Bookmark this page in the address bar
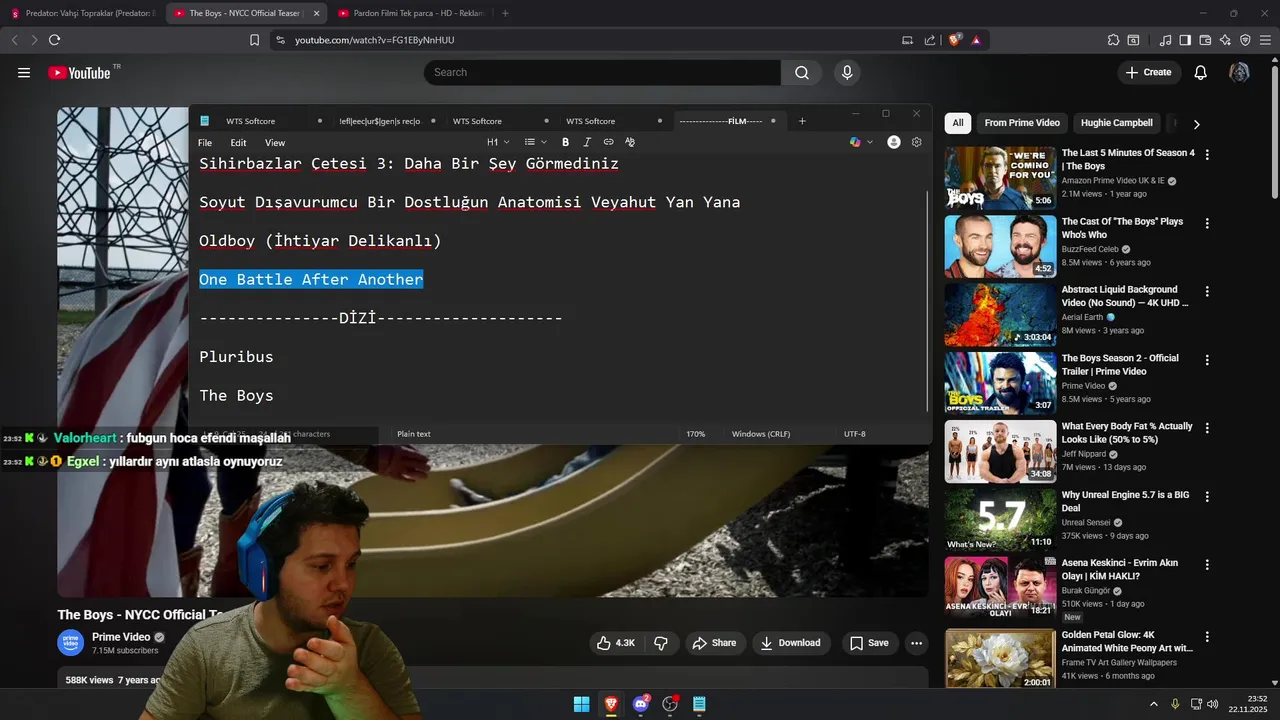 click(254, 40)
